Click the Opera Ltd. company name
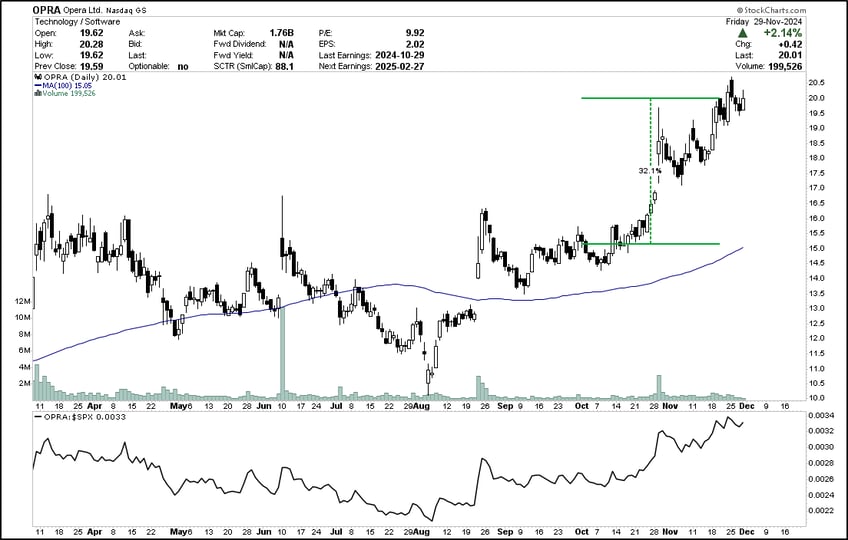The height and width of the screenshot is (540, 848). pos(85,10)
